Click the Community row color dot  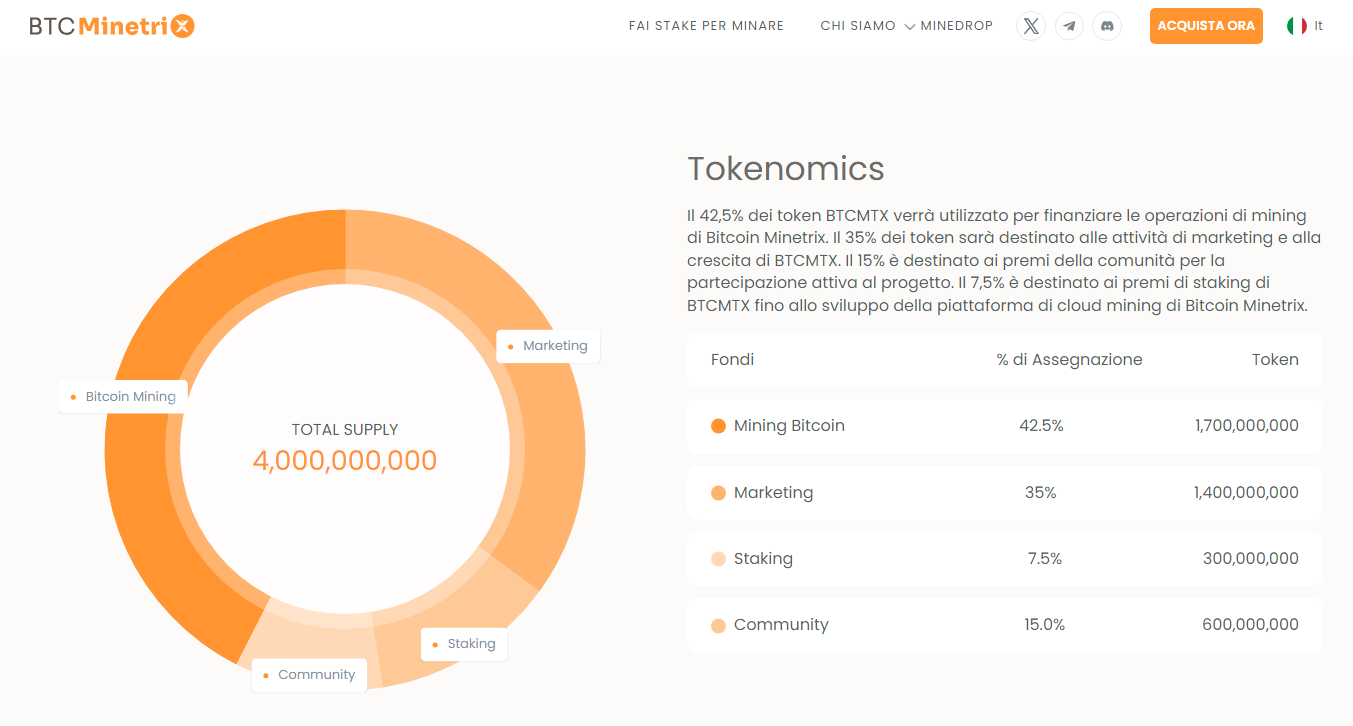pyautogui.click(x=718, y=625)
